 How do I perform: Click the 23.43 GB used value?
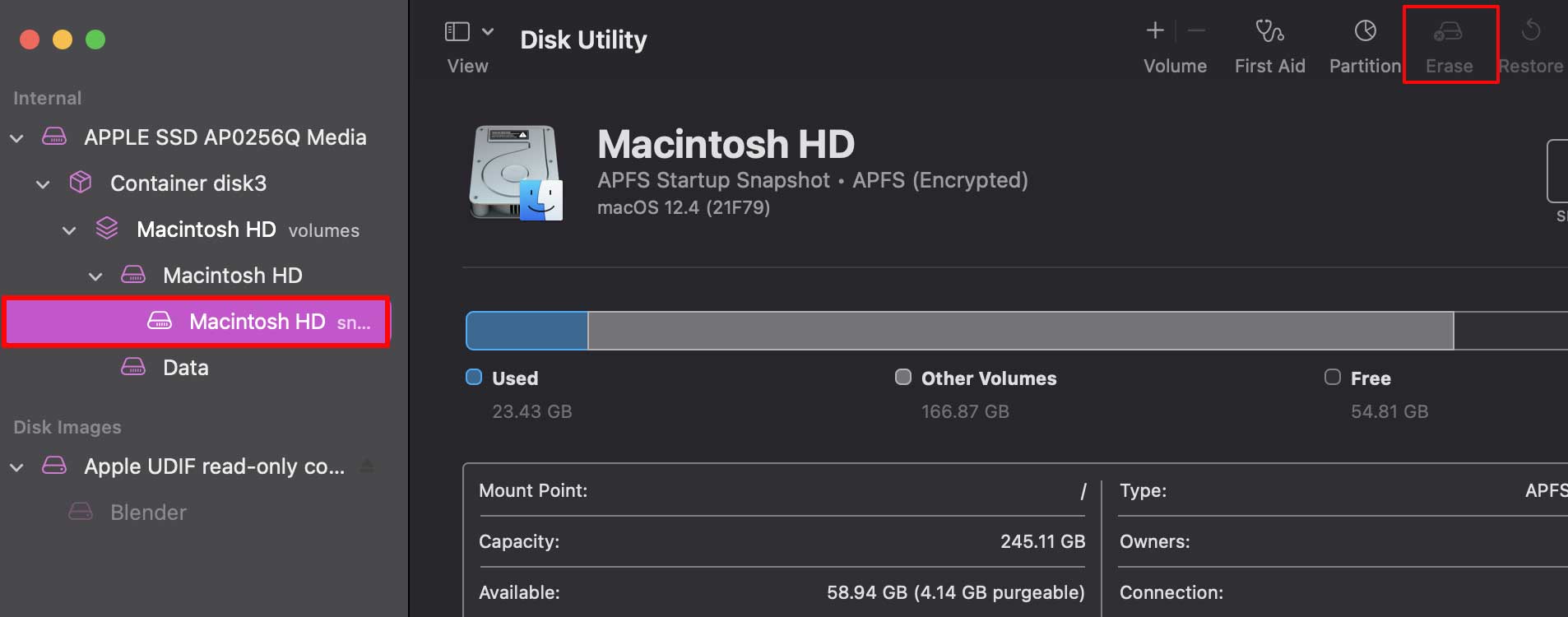coord(532,411)
